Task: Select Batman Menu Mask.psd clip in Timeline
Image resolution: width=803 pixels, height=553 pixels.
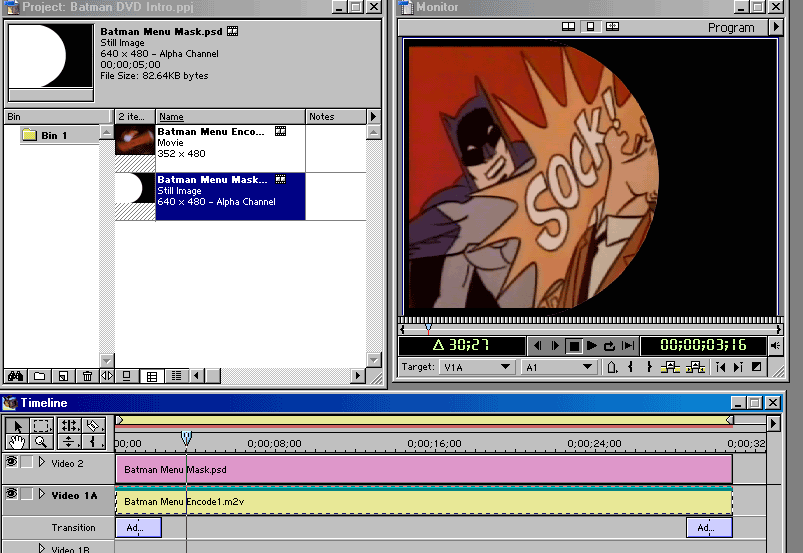Action: (424, 470)
